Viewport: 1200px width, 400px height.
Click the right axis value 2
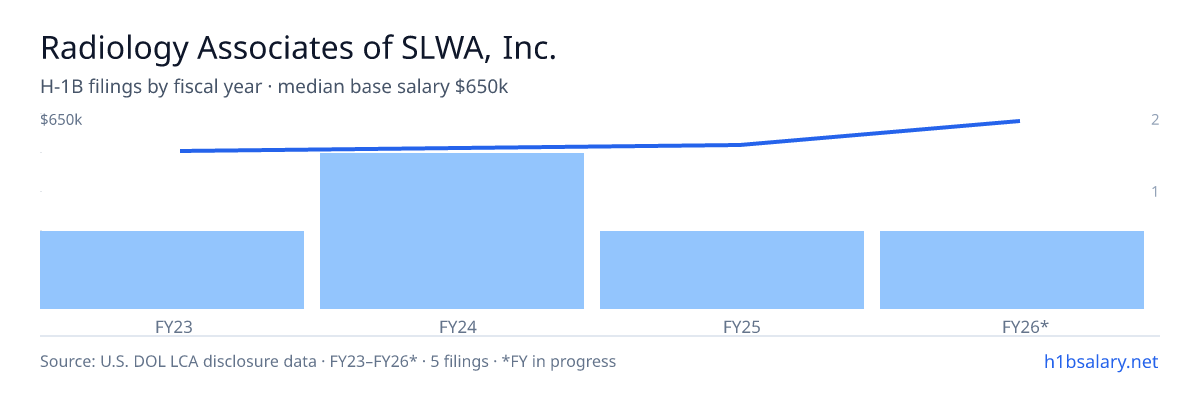[x=1155, y=120]
